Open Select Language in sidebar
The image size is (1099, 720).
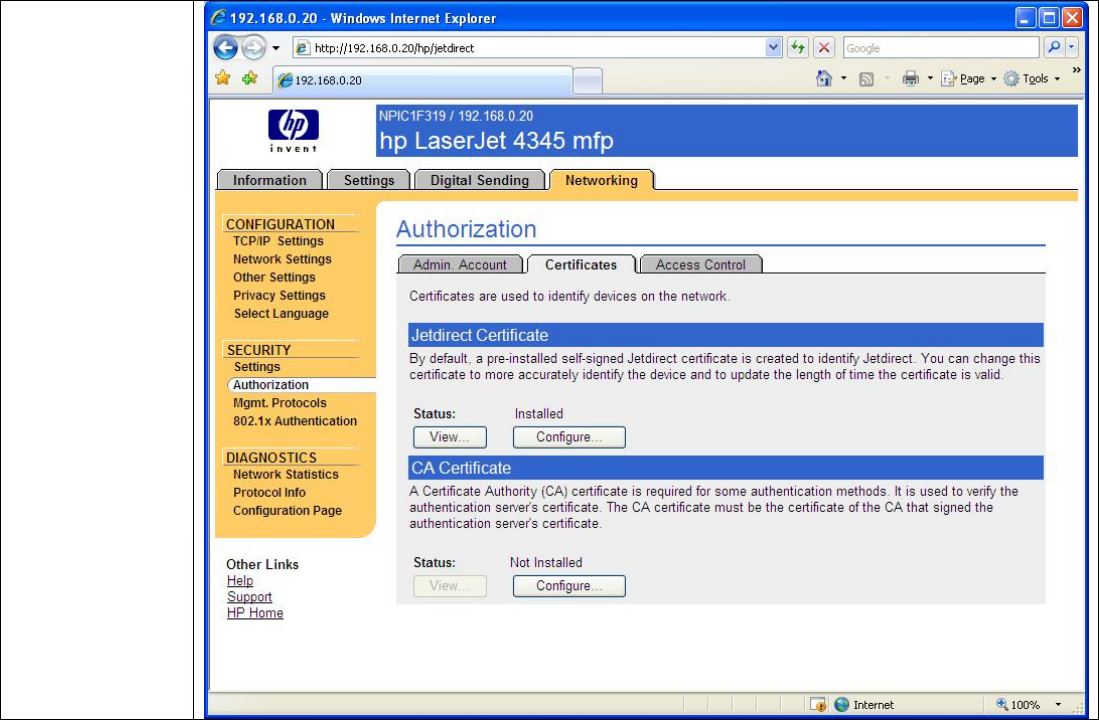pyautogui.click(x=281, y=314)
